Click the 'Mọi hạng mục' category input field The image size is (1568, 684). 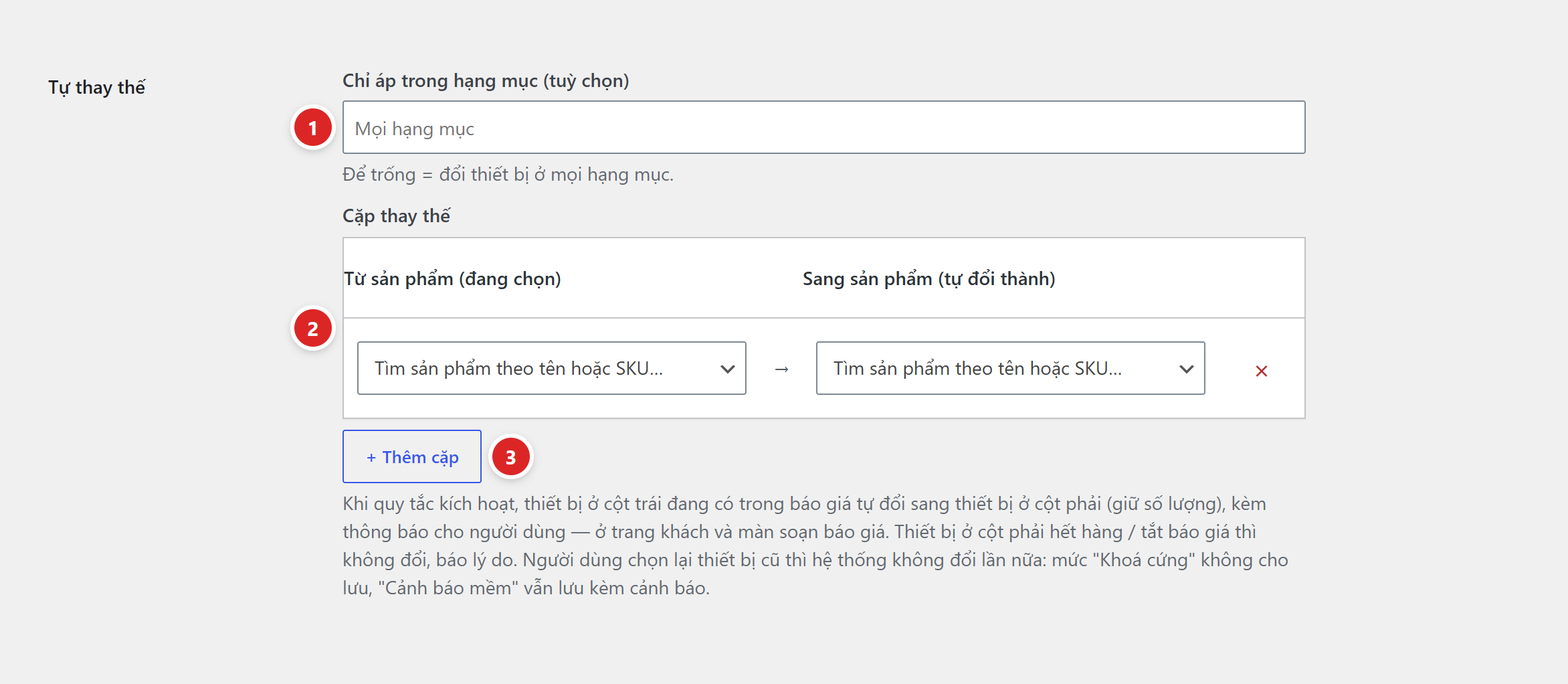(823, 127)
